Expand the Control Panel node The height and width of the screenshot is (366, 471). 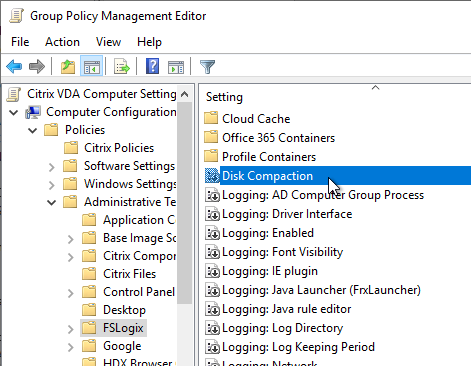70,293
